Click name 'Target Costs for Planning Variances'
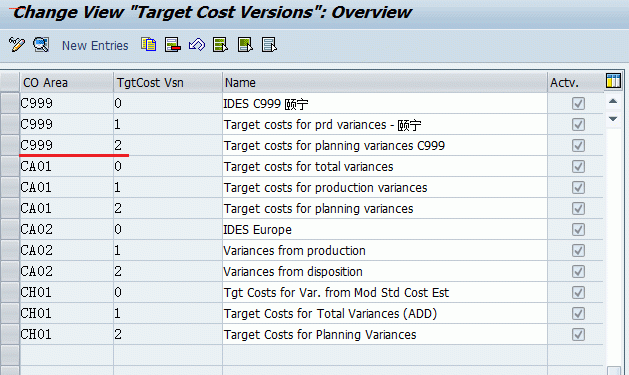Image resolution: width=629 pixels, height=375 pixels. [384, 334]
